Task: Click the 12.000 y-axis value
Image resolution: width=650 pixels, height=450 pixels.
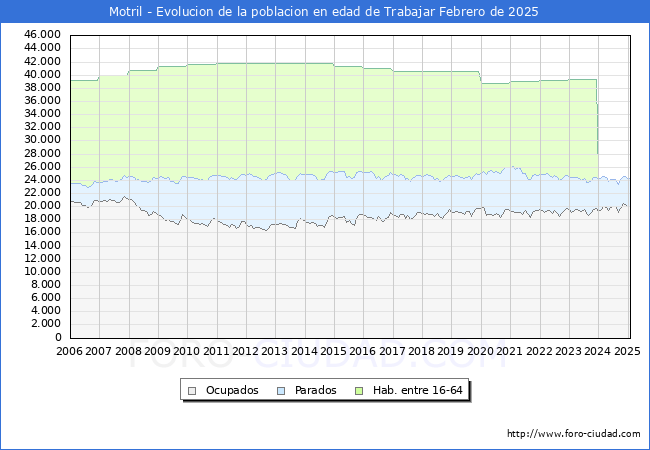Action: 43,259
